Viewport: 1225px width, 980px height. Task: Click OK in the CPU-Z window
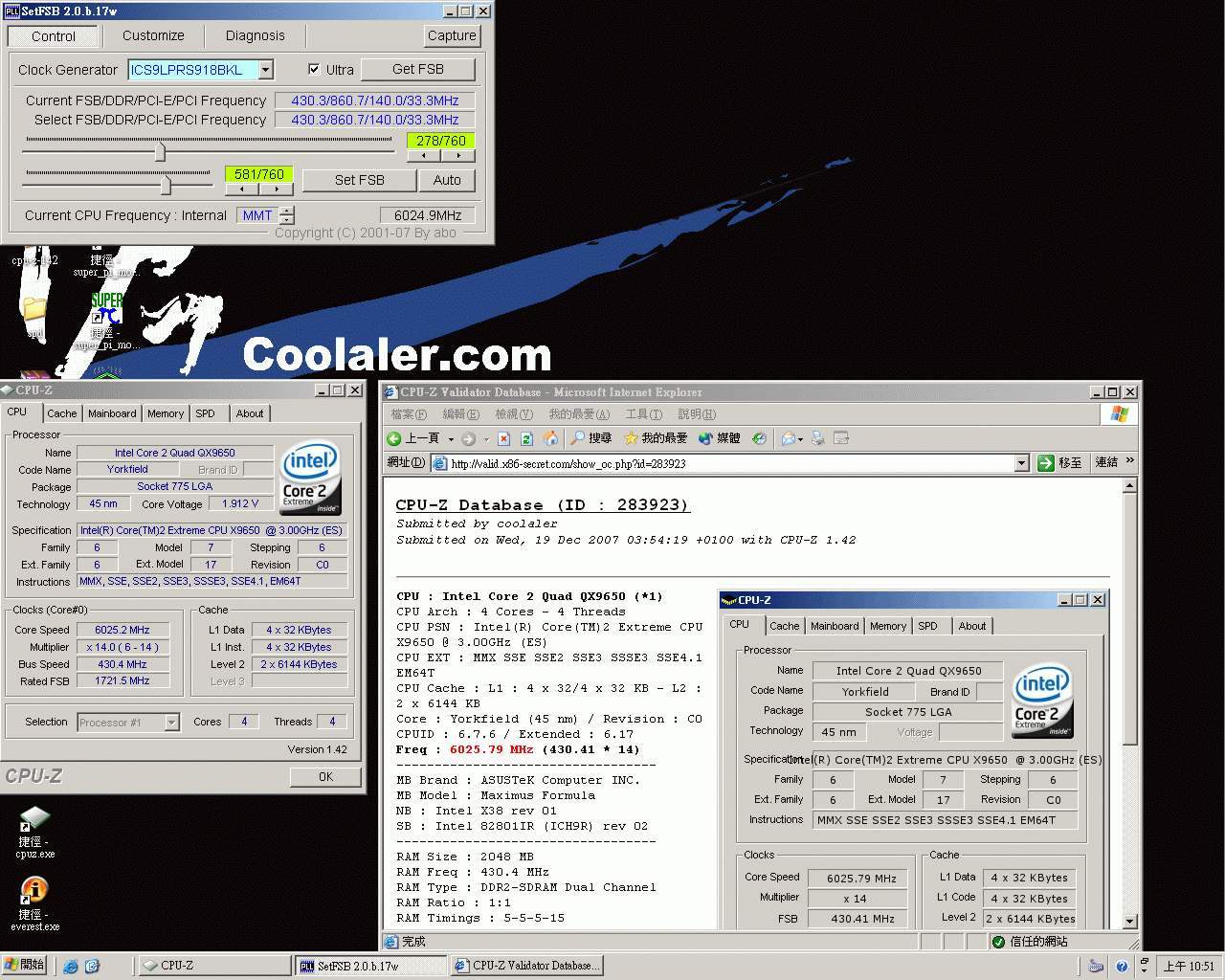(325, 776)
